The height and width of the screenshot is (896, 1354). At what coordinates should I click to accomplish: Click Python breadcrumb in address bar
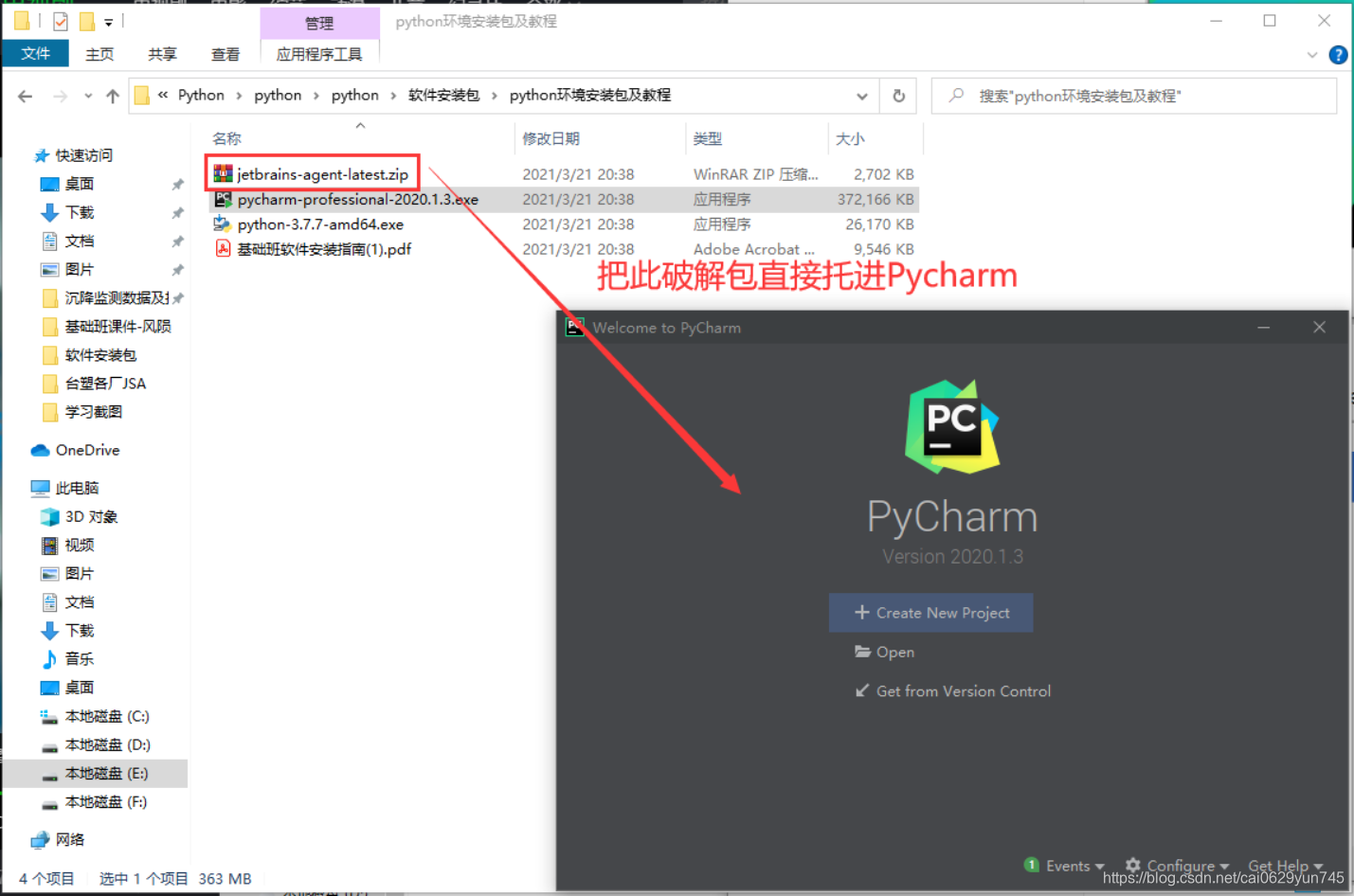[x=201, y=95]
